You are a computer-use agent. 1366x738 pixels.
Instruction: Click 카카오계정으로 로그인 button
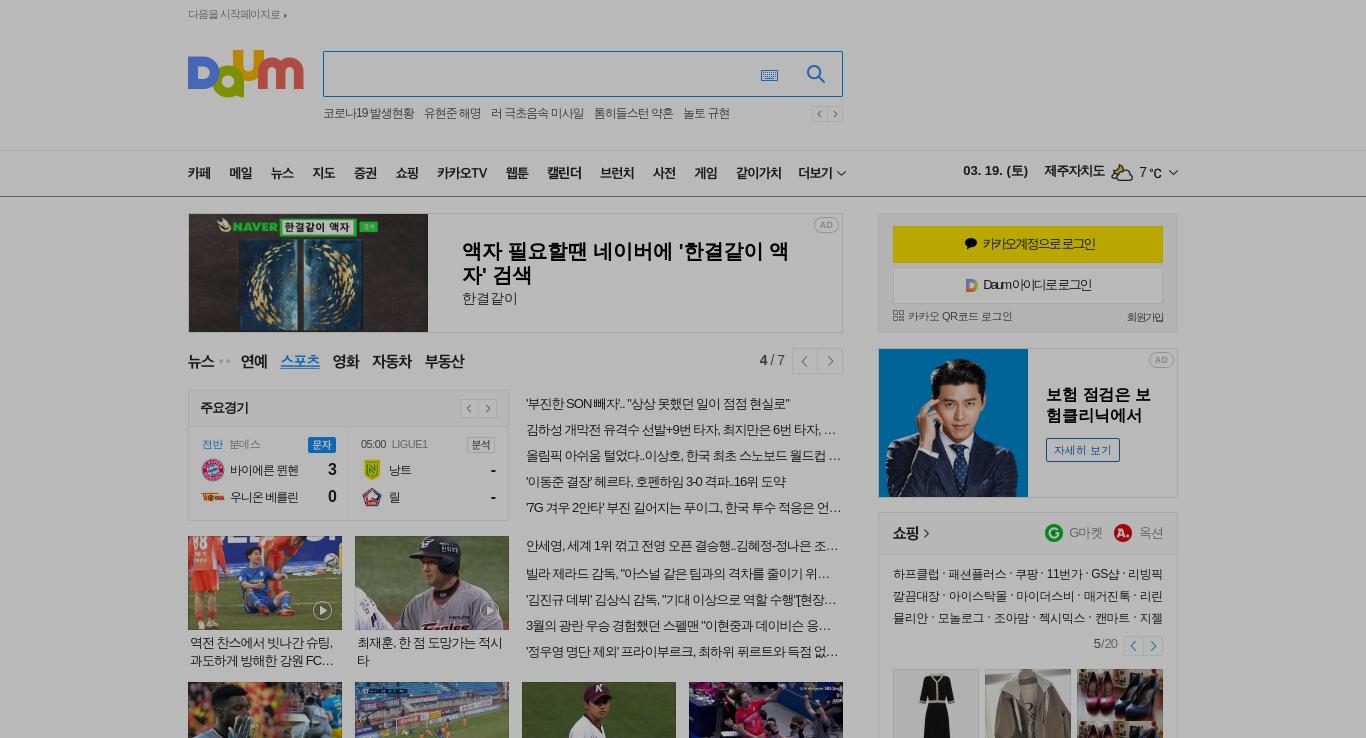click(1028, 244)
